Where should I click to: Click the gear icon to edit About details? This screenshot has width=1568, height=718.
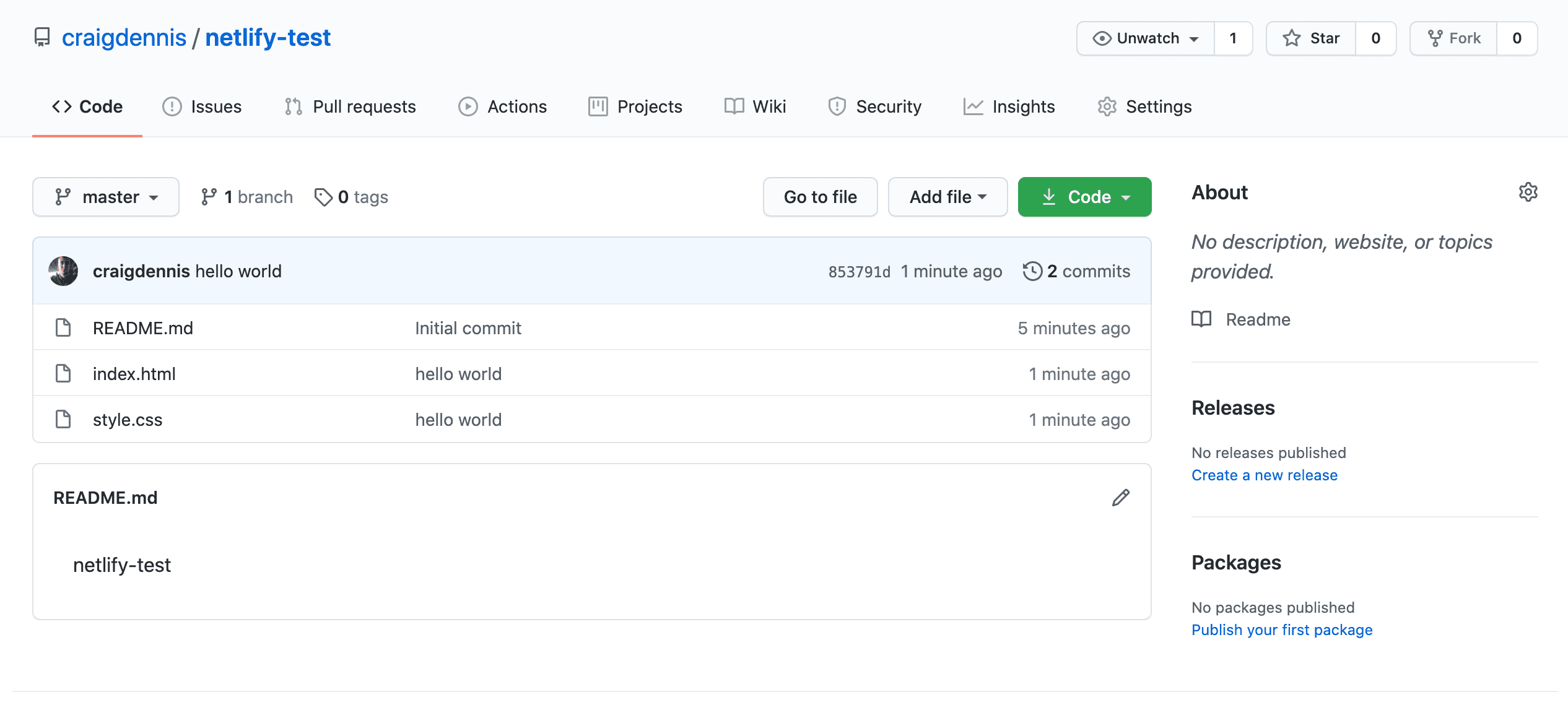[1528, 192]
